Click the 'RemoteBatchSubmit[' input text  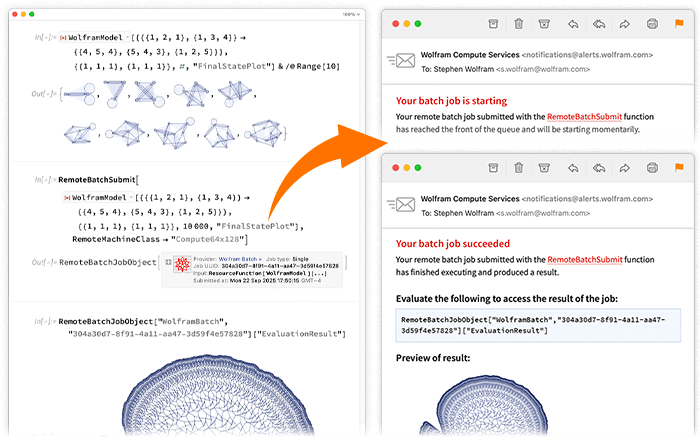[98, 180]
